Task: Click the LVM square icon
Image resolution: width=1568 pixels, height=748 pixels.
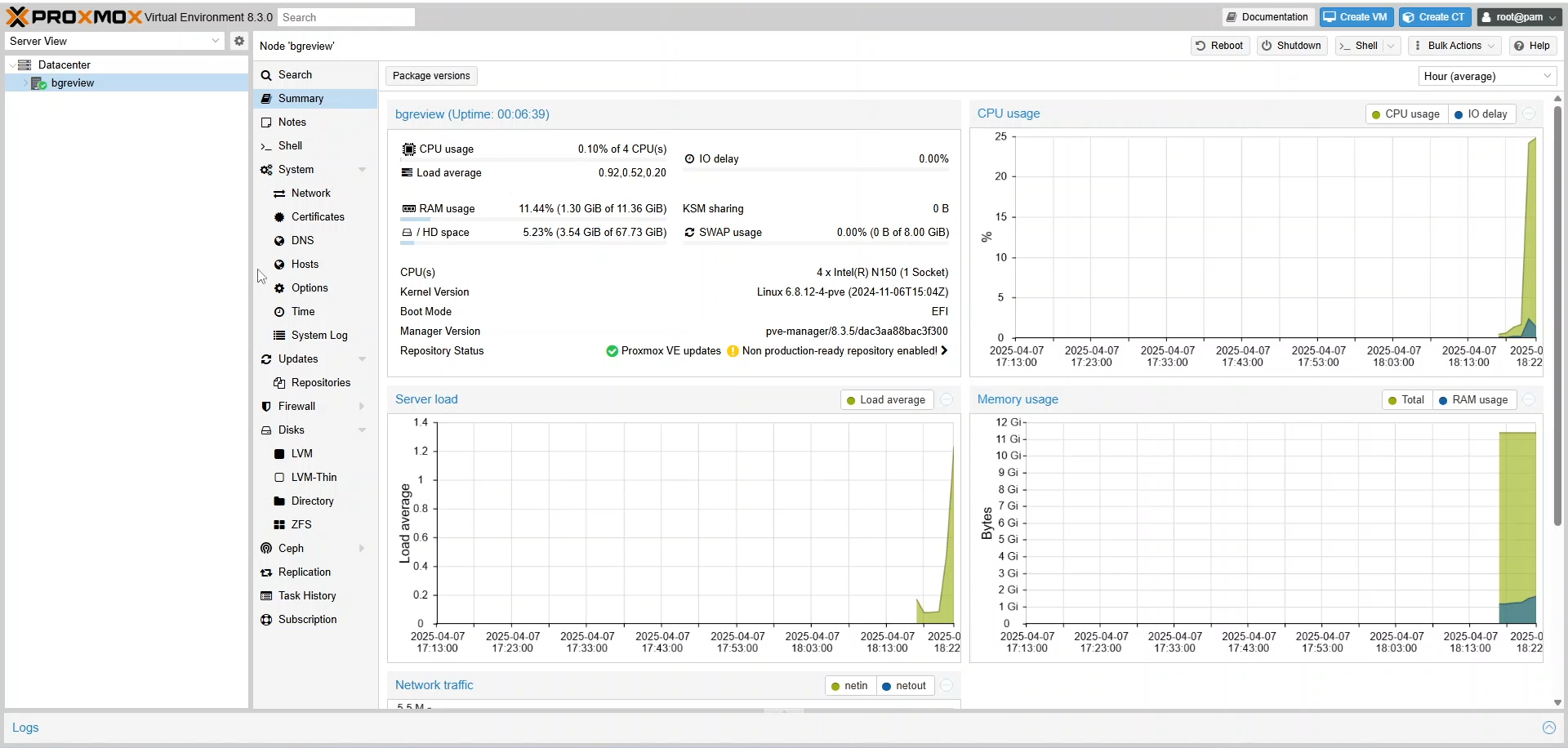Action: coord(279,454)
